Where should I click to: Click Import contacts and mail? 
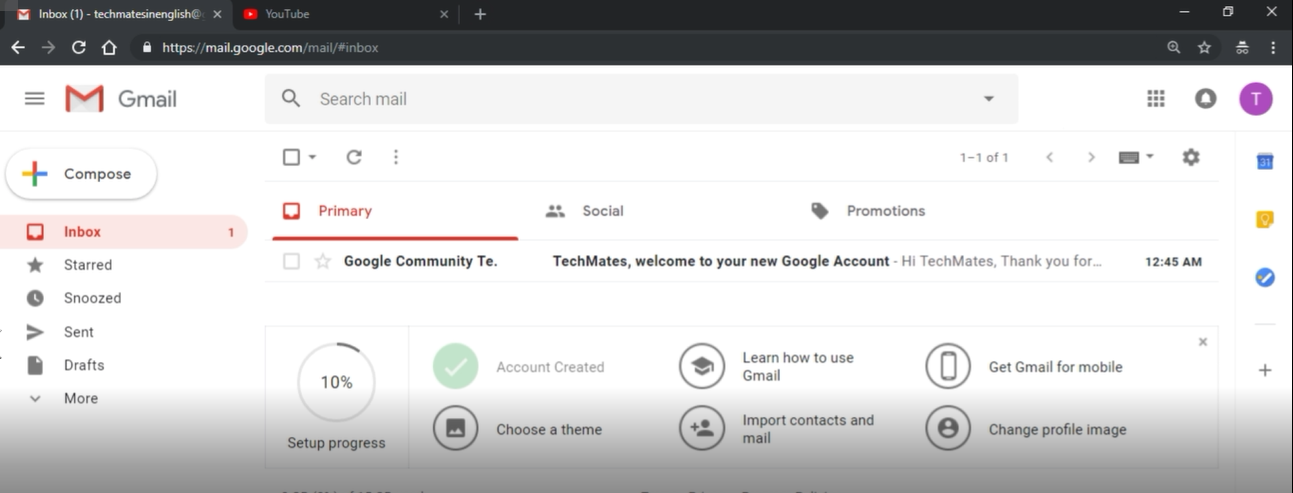tap(808, 429)
